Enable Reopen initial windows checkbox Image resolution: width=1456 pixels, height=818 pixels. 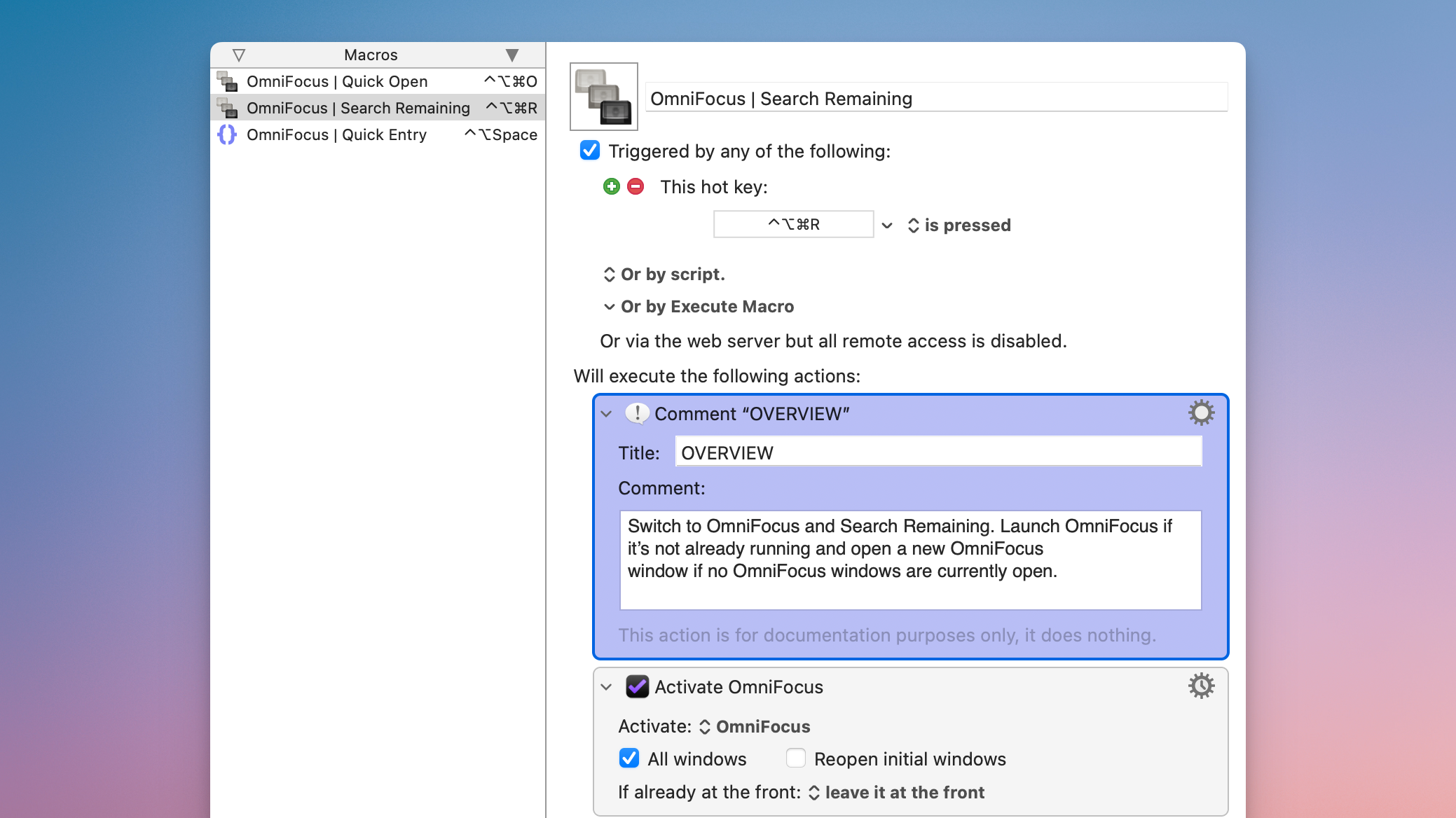(x=796, y=758)
